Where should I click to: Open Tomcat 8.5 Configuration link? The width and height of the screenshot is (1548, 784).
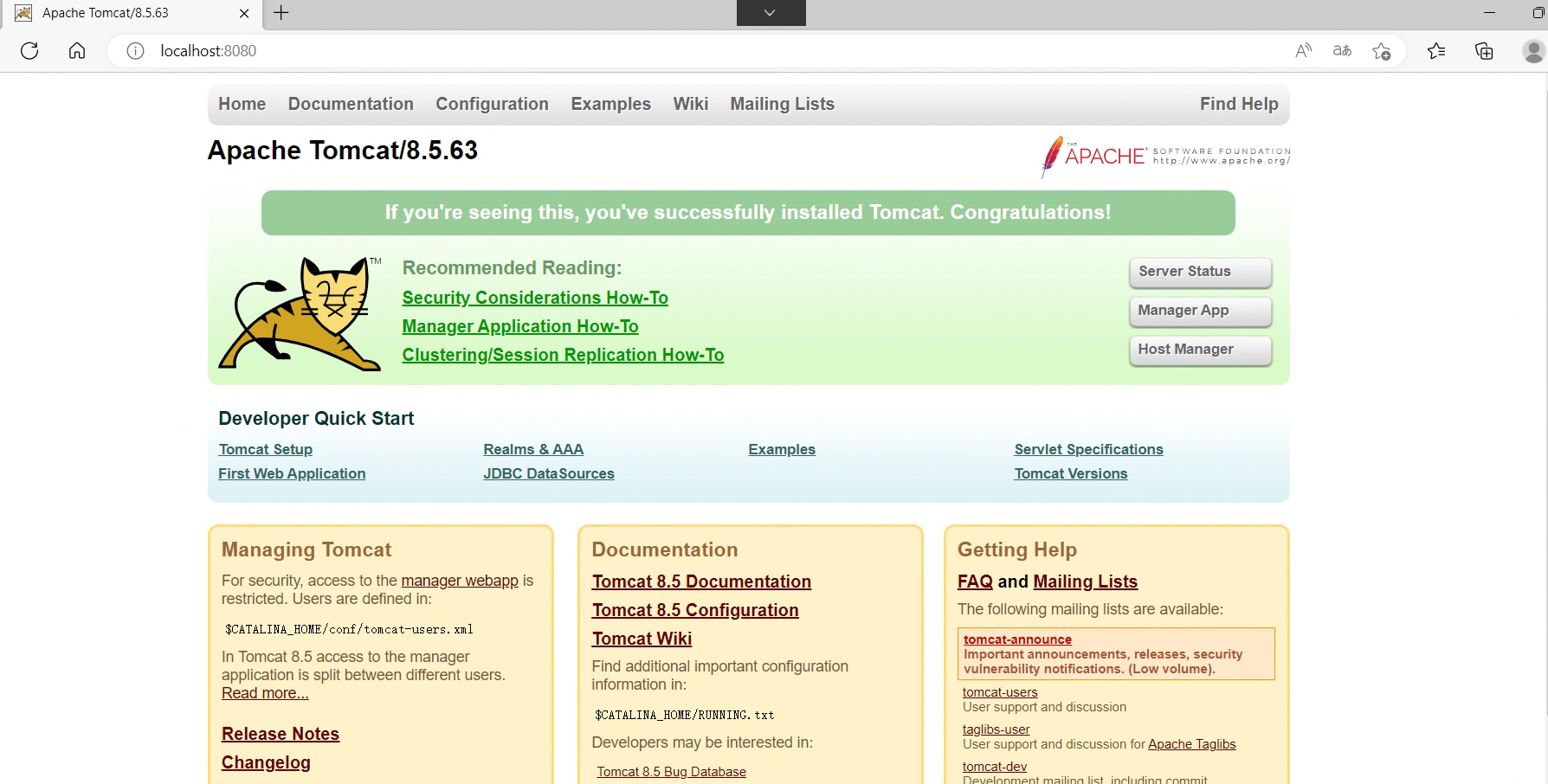695,610
